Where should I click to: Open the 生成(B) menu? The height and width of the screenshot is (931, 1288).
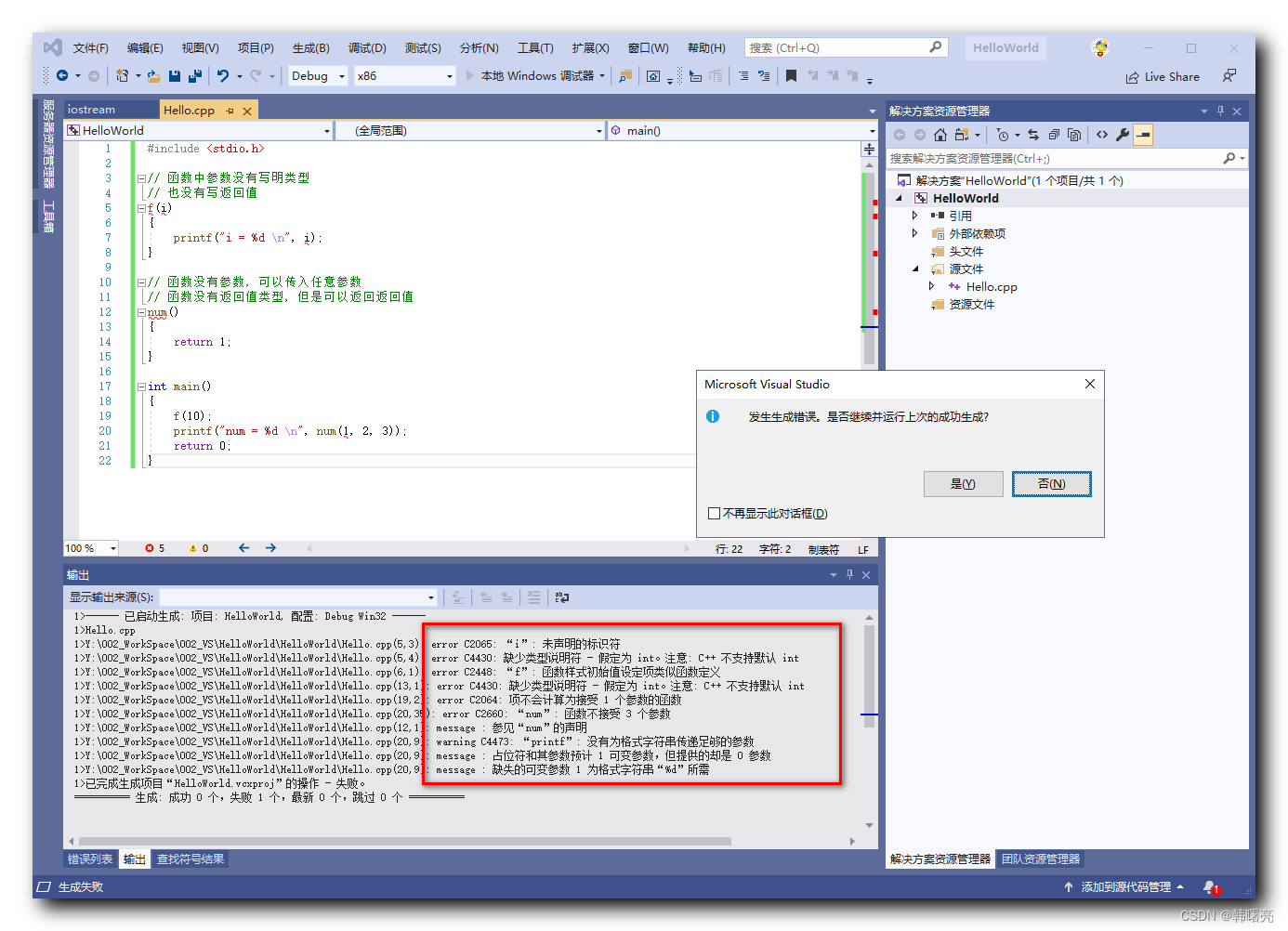point(310,48)
